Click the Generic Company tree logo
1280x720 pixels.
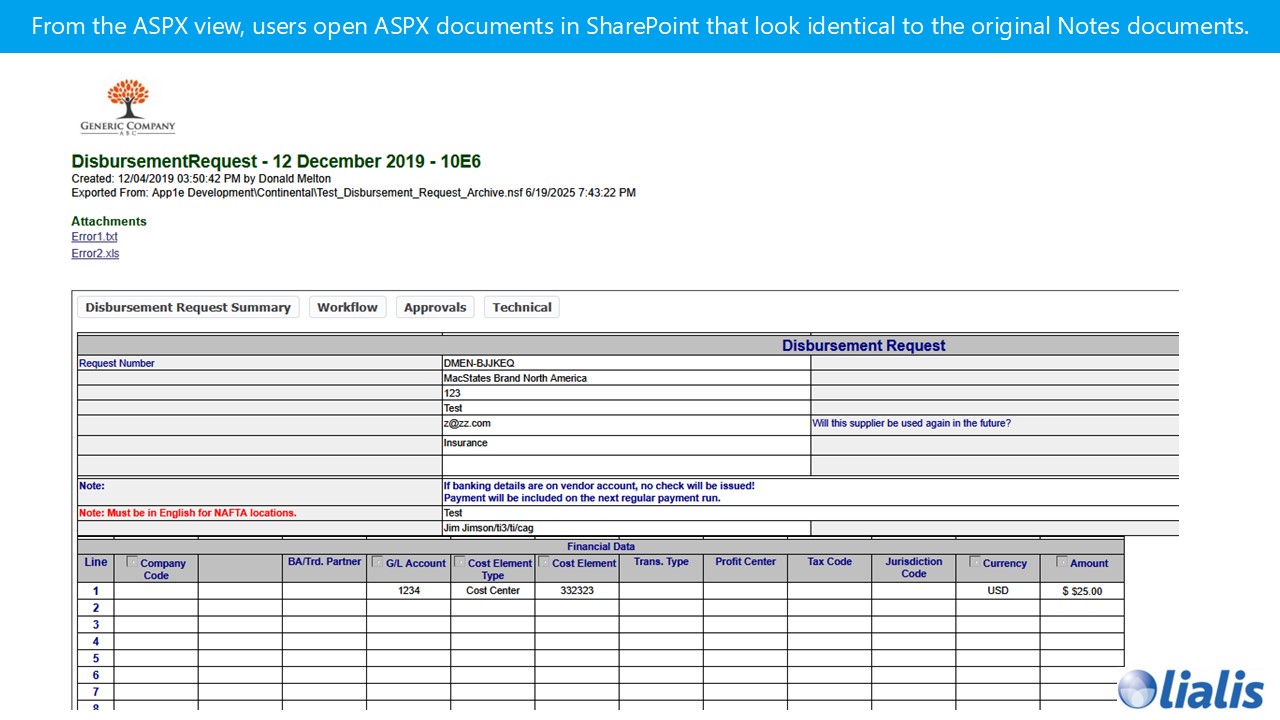(128, 107)
